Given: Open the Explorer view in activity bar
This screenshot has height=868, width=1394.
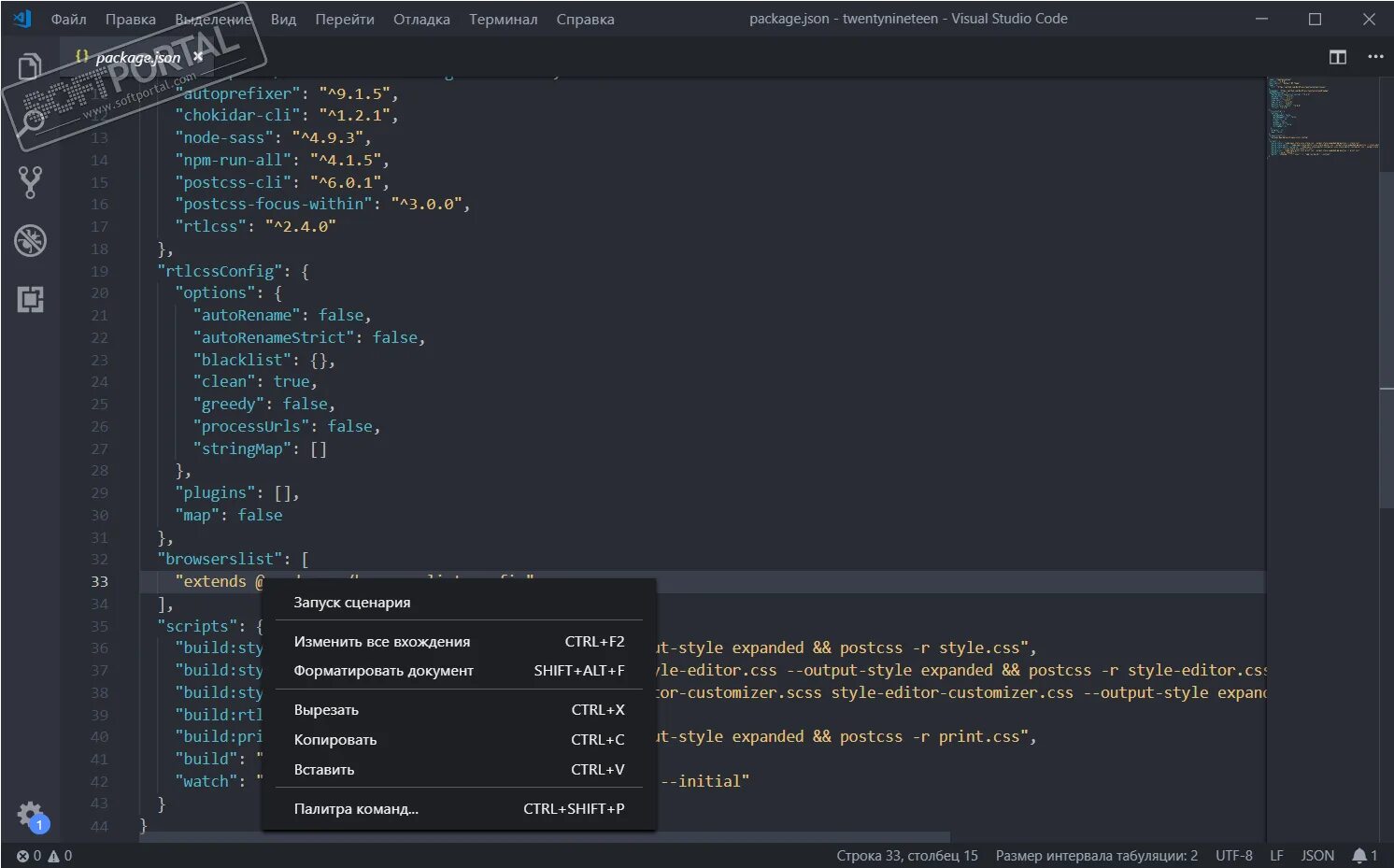Looking at the screenshot, I should [x=30, y=66].
